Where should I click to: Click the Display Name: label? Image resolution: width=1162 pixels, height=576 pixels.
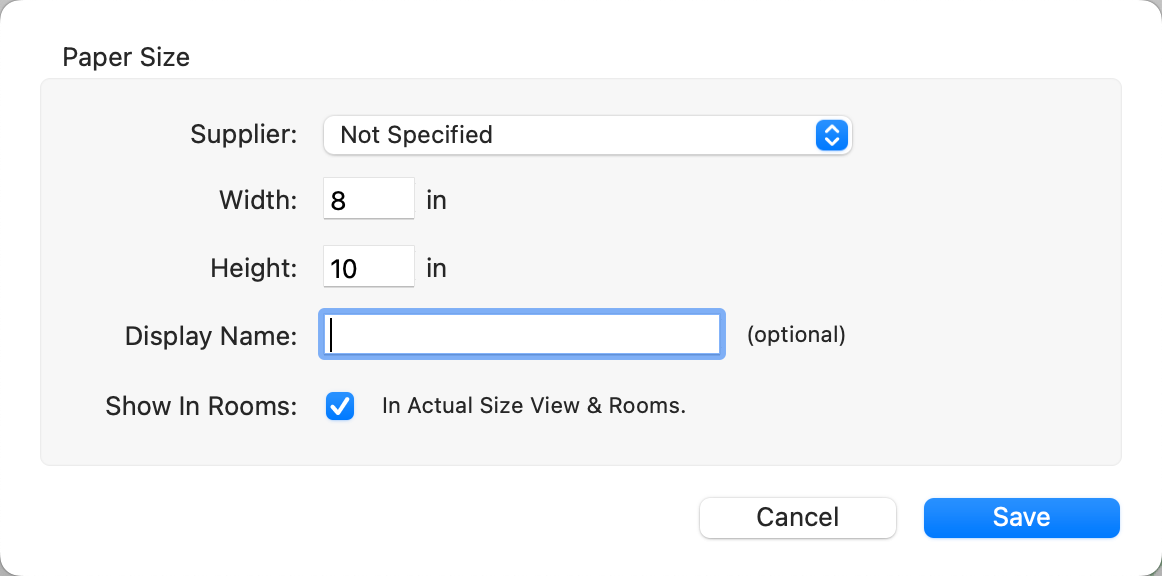pyautogui.click(x=211, y=336)
